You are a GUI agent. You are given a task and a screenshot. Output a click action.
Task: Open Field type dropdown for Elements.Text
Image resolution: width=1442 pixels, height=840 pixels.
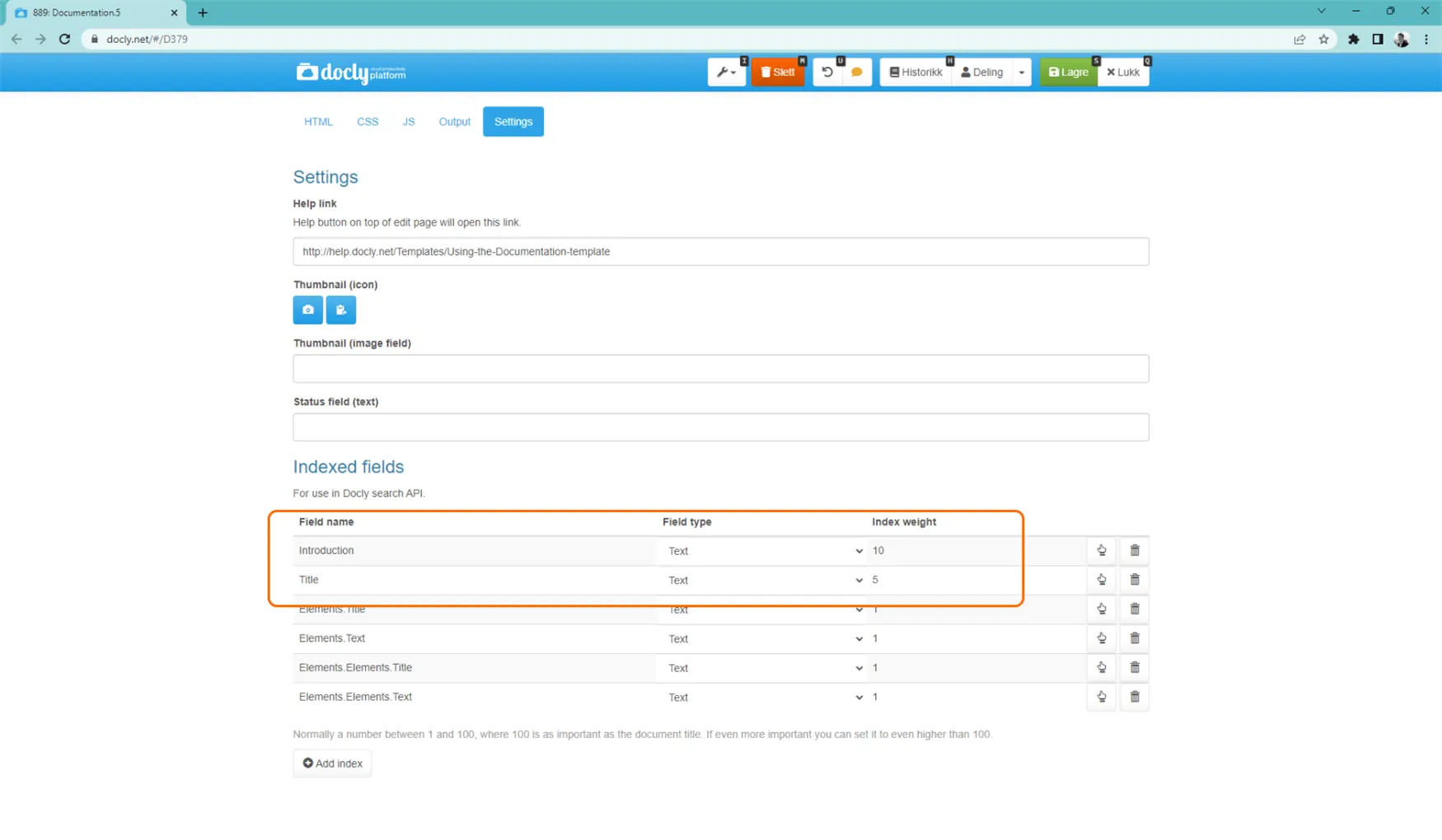click(x=763, y=639)
